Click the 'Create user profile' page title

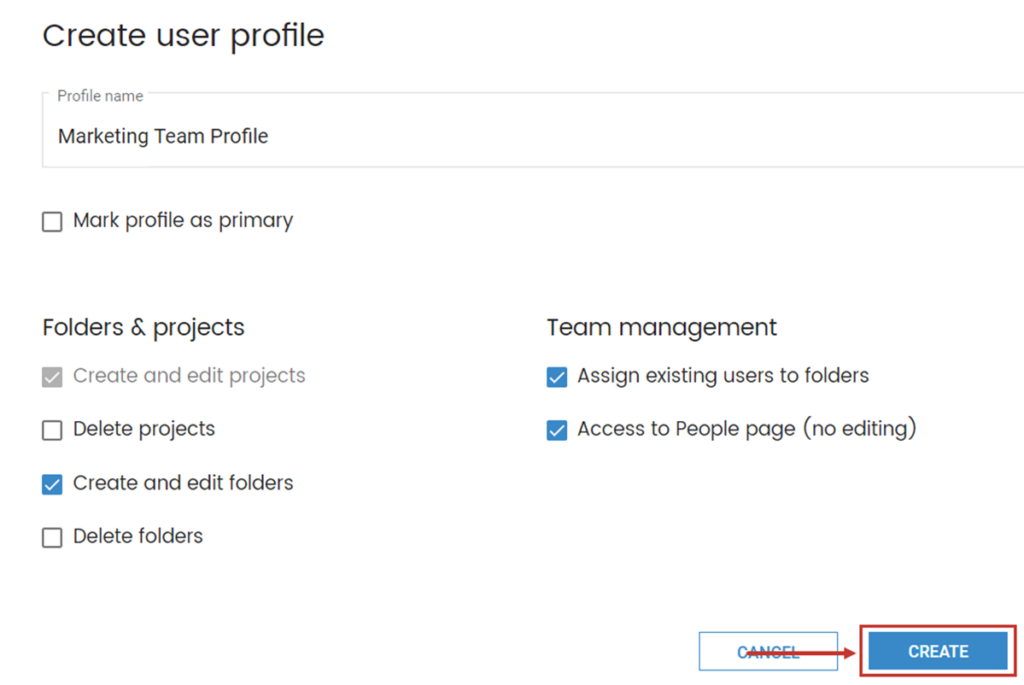tap(183, 36)
